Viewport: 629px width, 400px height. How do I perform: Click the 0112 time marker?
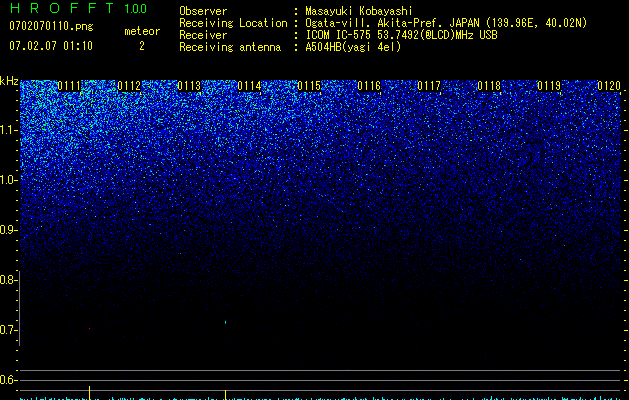coord(129,86)
